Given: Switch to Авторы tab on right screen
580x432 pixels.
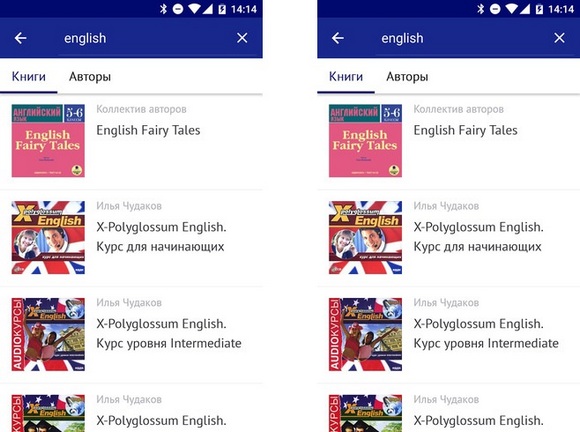Looking at the screenshot, I should (407, 77).
